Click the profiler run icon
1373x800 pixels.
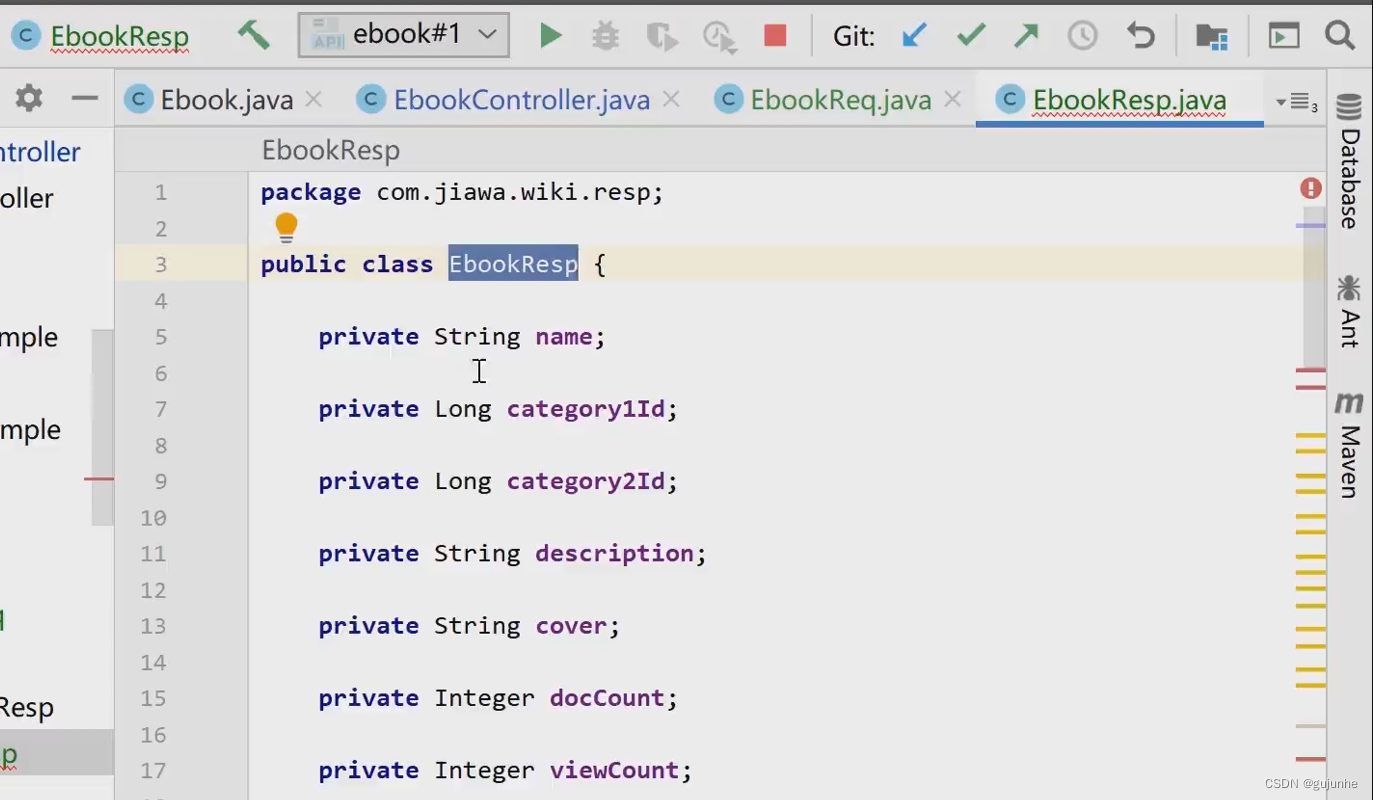point(719,37)
